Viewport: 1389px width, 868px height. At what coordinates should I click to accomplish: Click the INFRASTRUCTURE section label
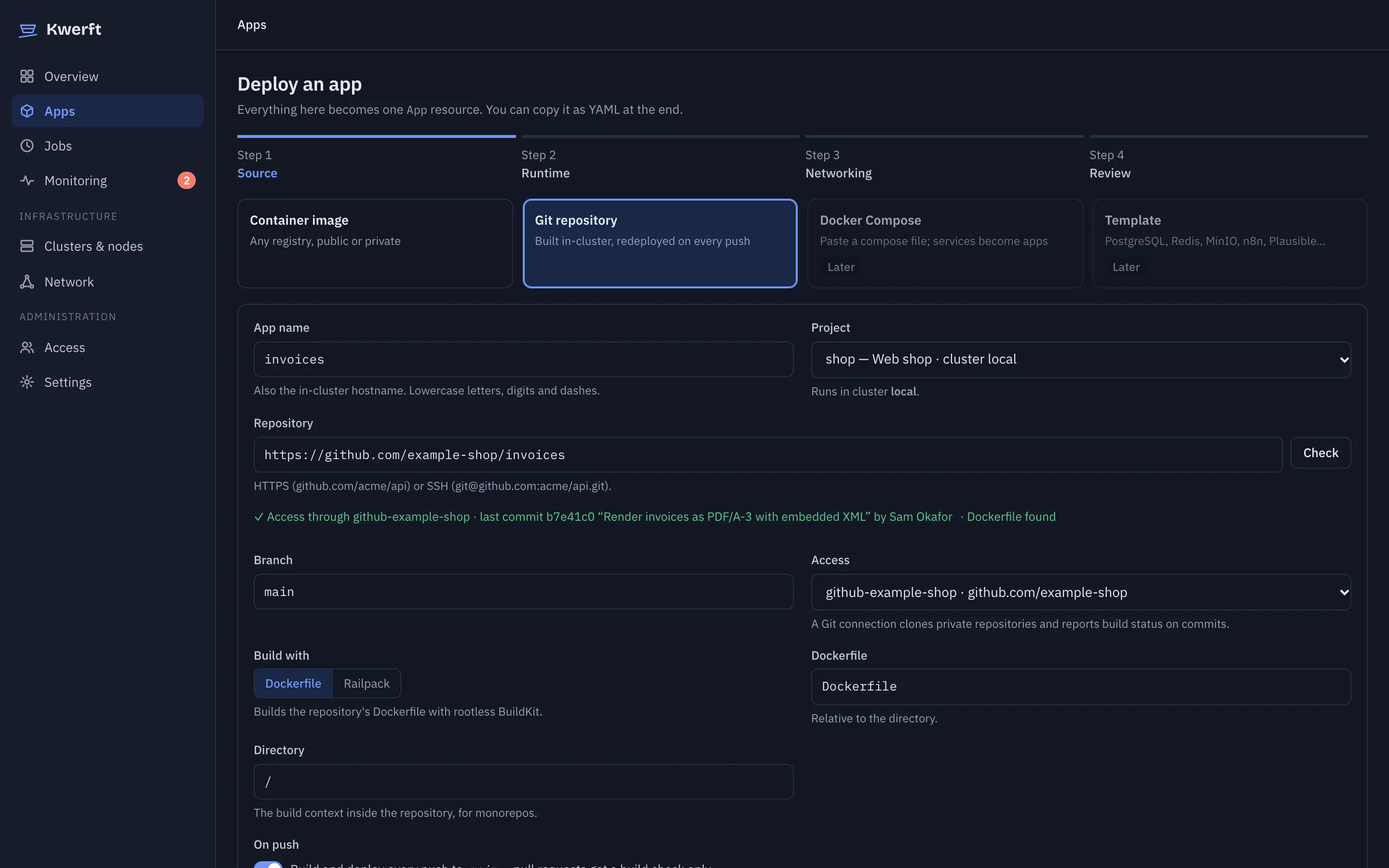click(x=68, y=217)
